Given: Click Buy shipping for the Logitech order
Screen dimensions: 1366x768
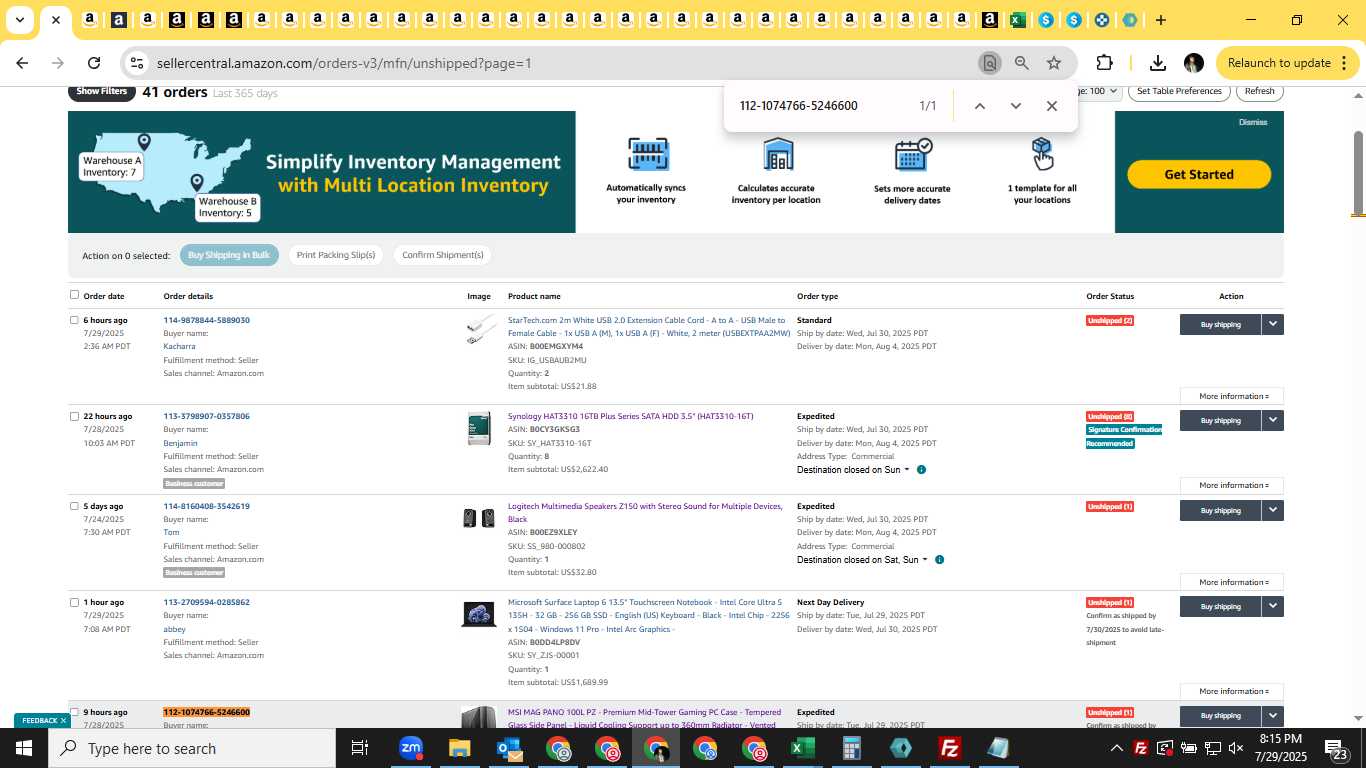Looking at the screenshot, I should pyautogui.click(x=1220, y=510).
